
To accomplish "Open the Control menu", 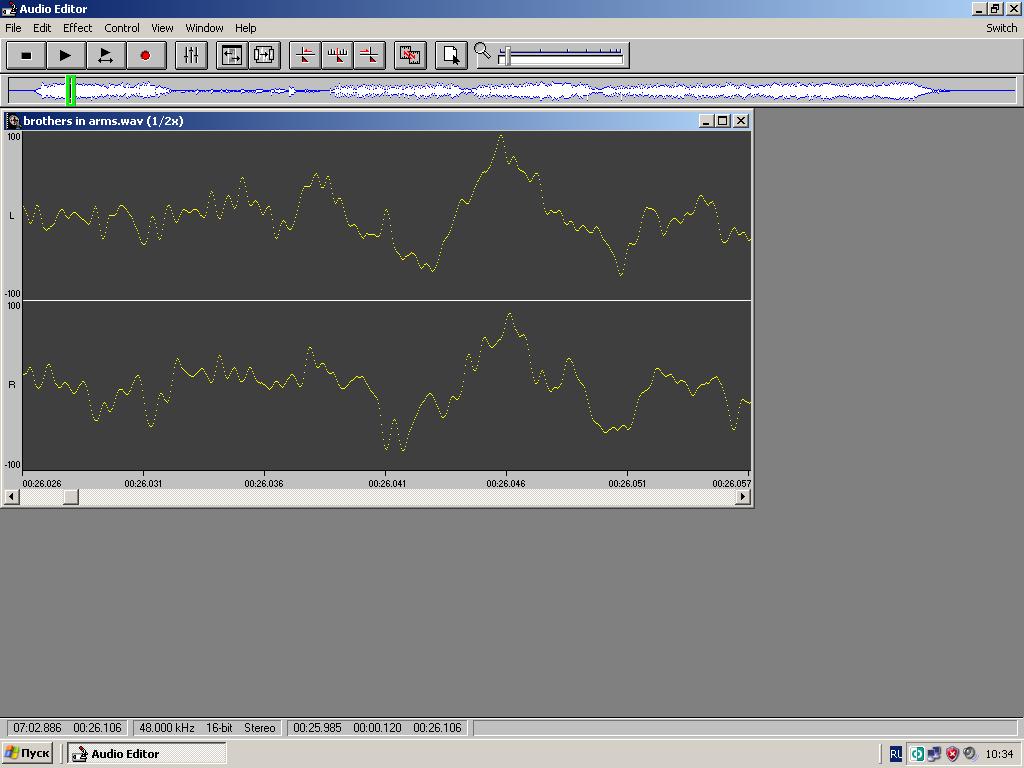I will [x=122, y=28].
